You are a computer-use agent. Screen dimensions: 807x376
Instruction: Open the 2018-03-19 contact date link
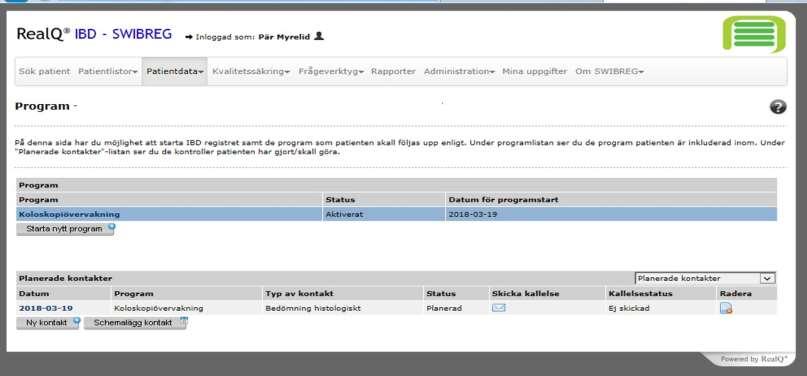tap(46, 308)
